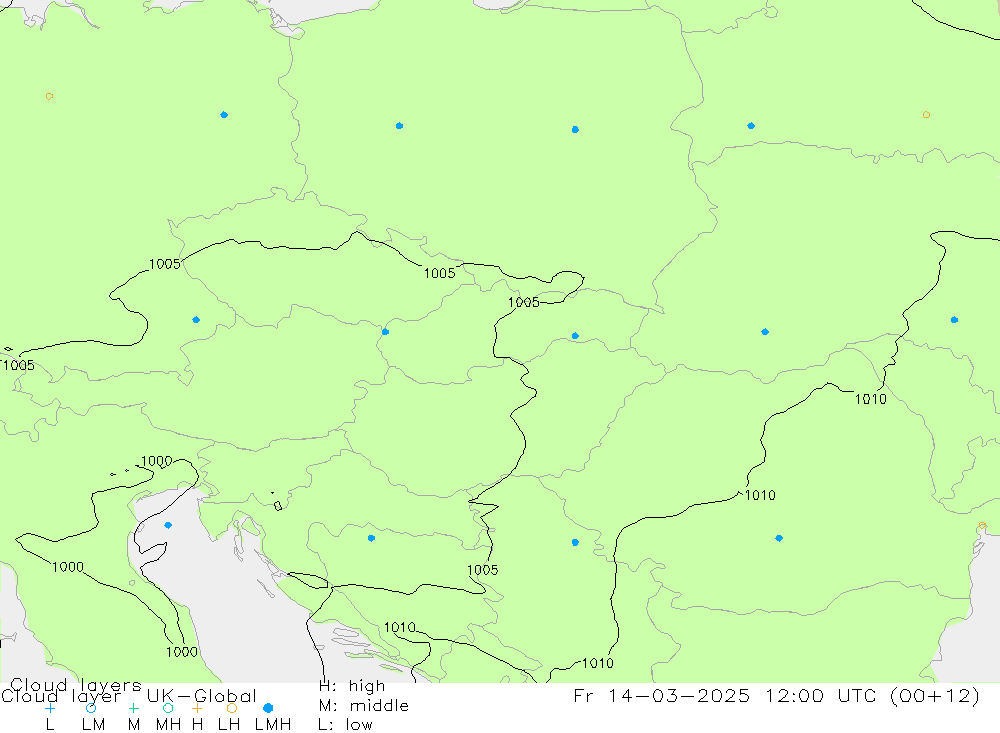This screenshot has width=1000, height=733.
Task: Click the 'L: low' legend text
Action: tap(345, 725)
